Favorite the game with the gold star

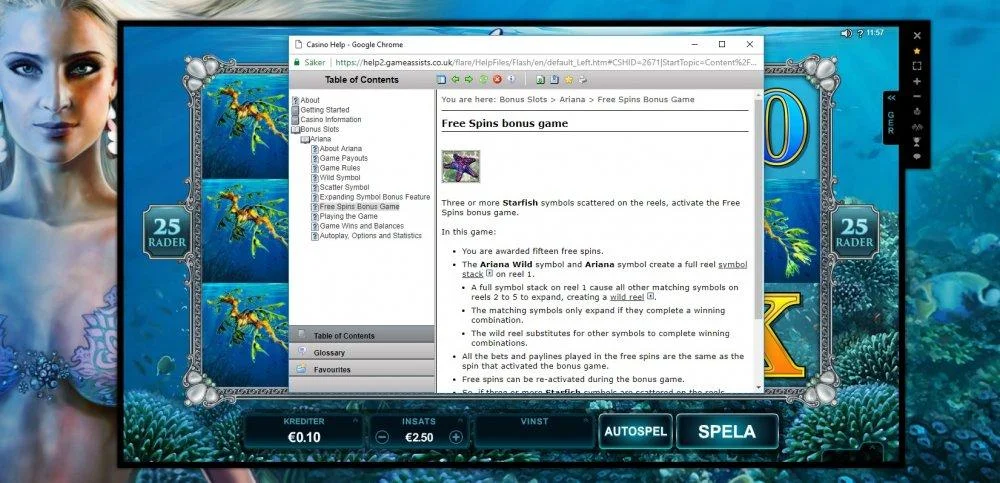917,50
